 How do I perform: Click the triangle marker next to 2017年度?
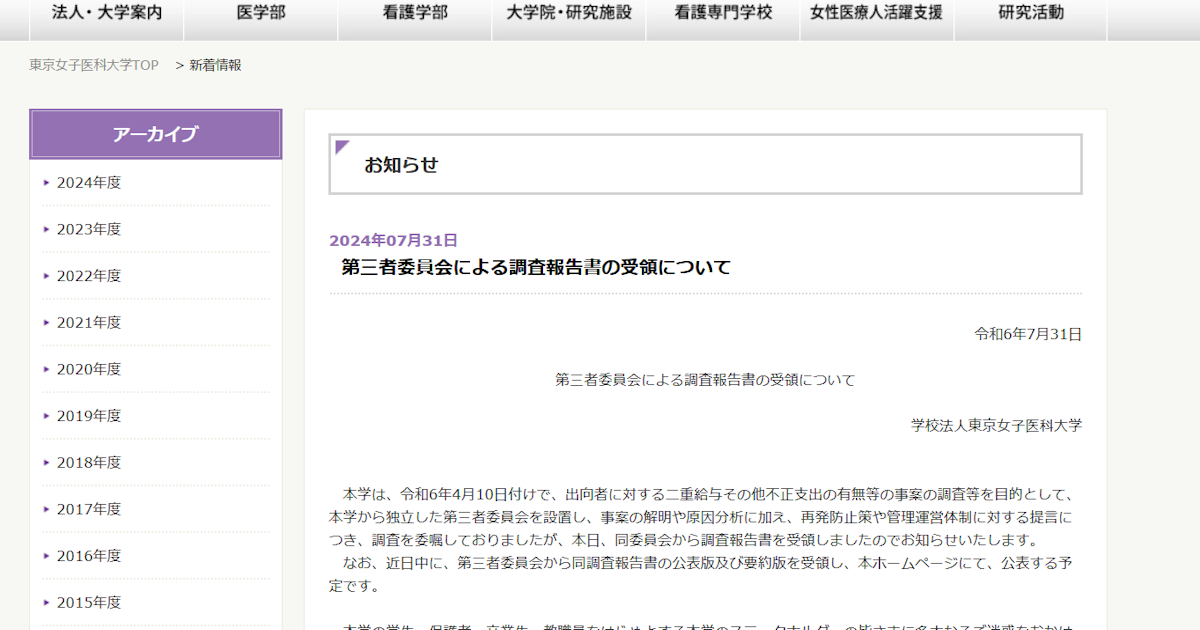click(x=47, y=509)
